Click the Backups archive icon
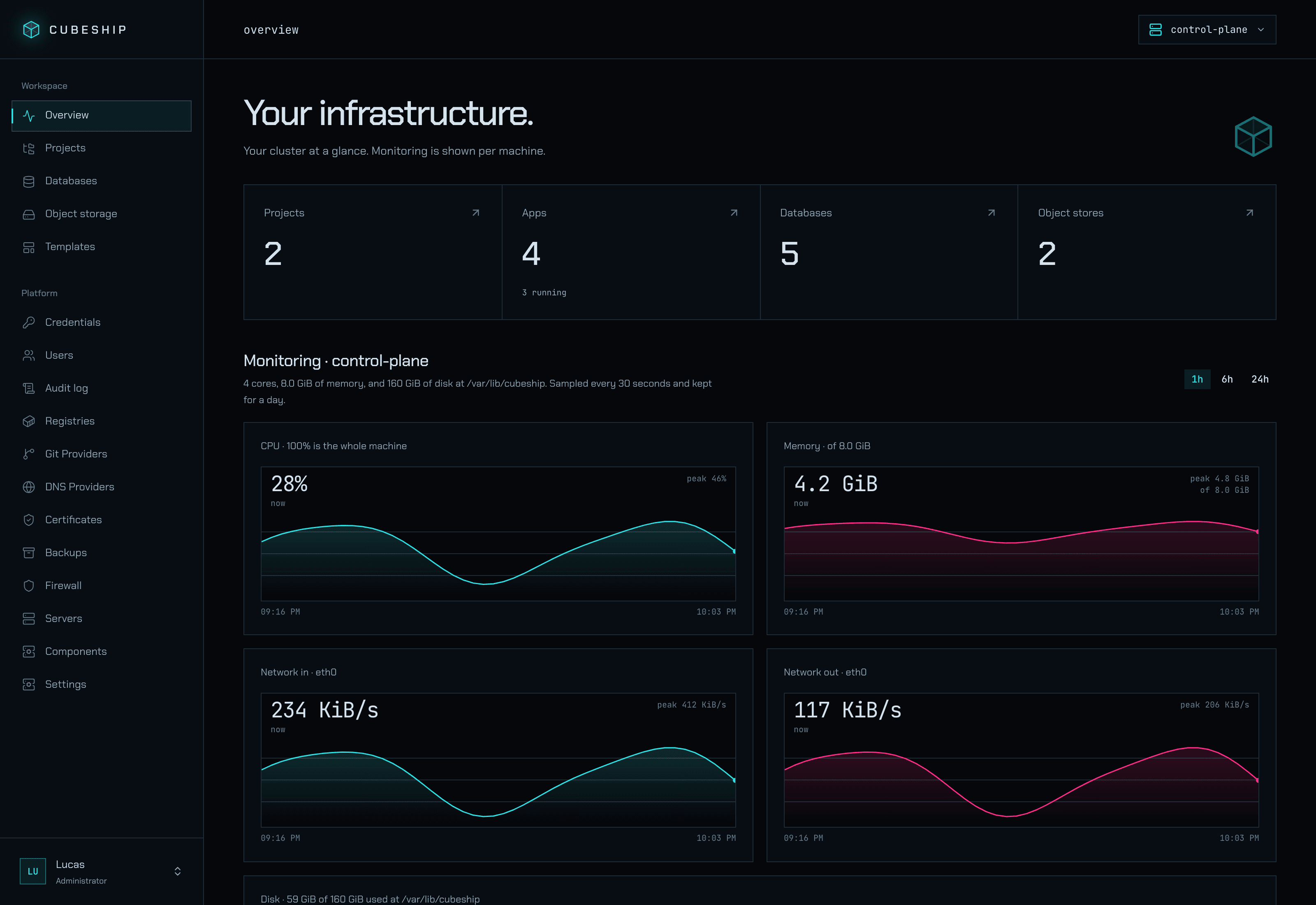The width and height of the screenshot is (1316, 905). click(29, 553)
